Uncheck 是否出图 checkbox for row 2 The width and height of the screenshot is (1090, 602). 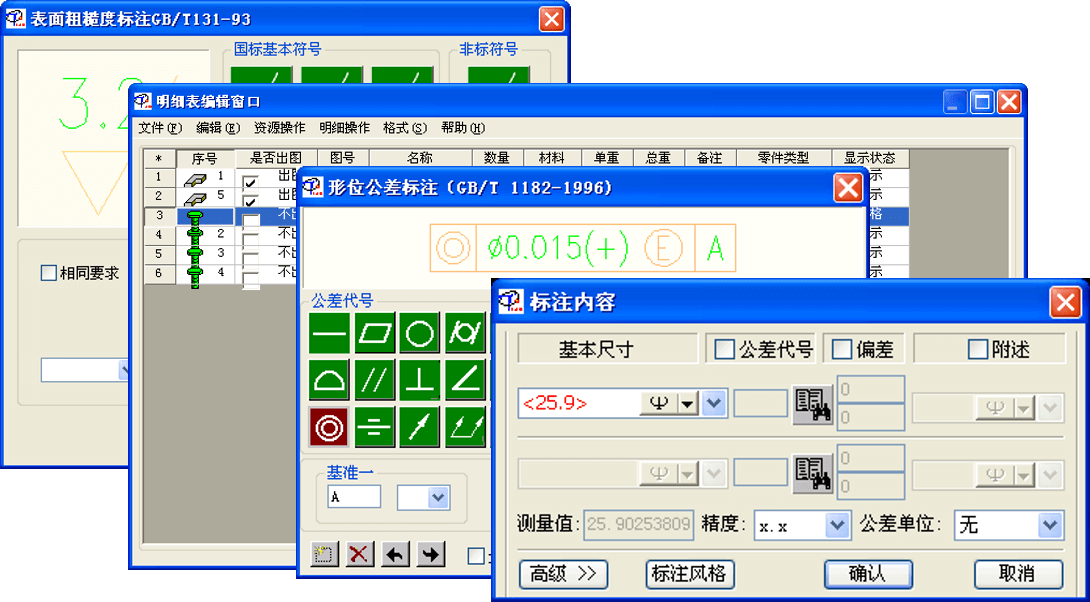click(x=250, y=201)
